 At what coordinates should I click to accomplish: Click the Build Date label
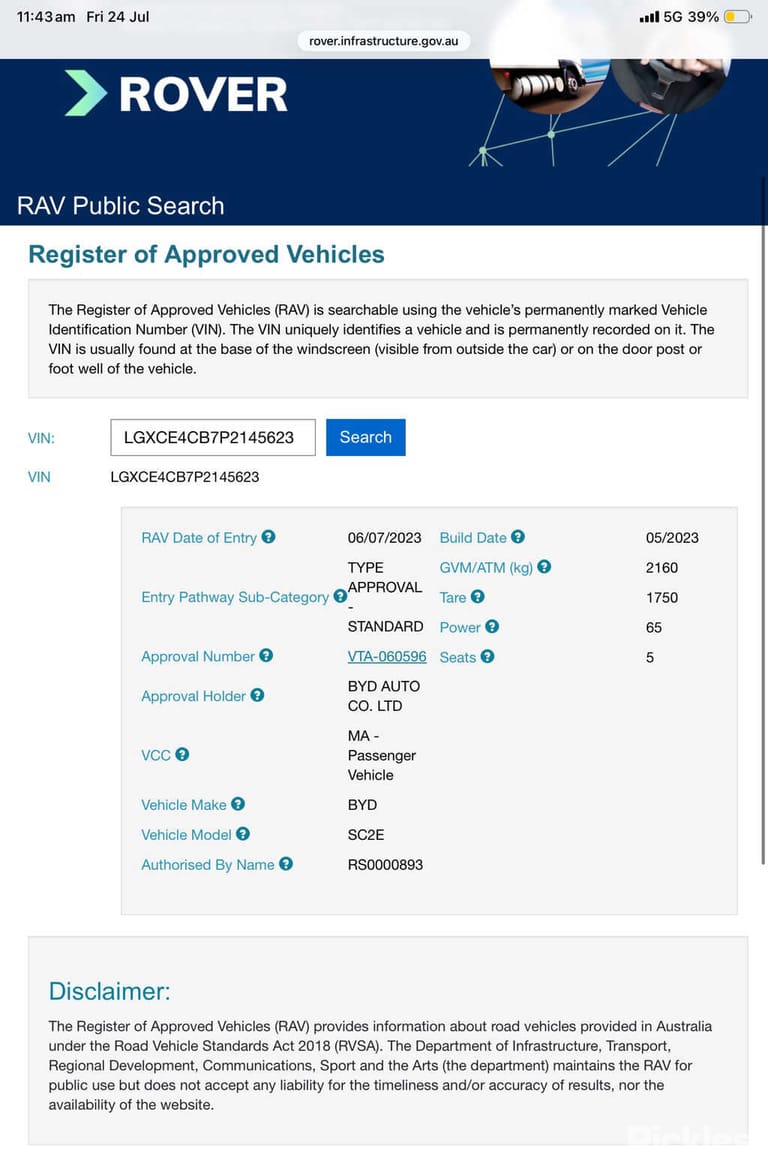(x=473, y=538)
